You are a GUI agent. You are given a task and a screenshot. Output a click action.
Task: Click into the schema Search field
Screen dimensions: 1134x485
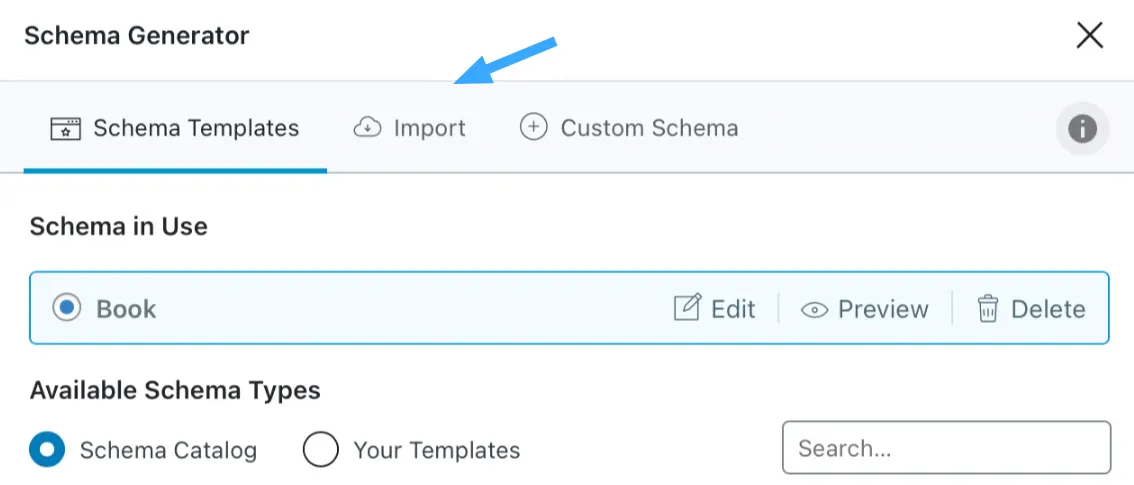point(947,447)
